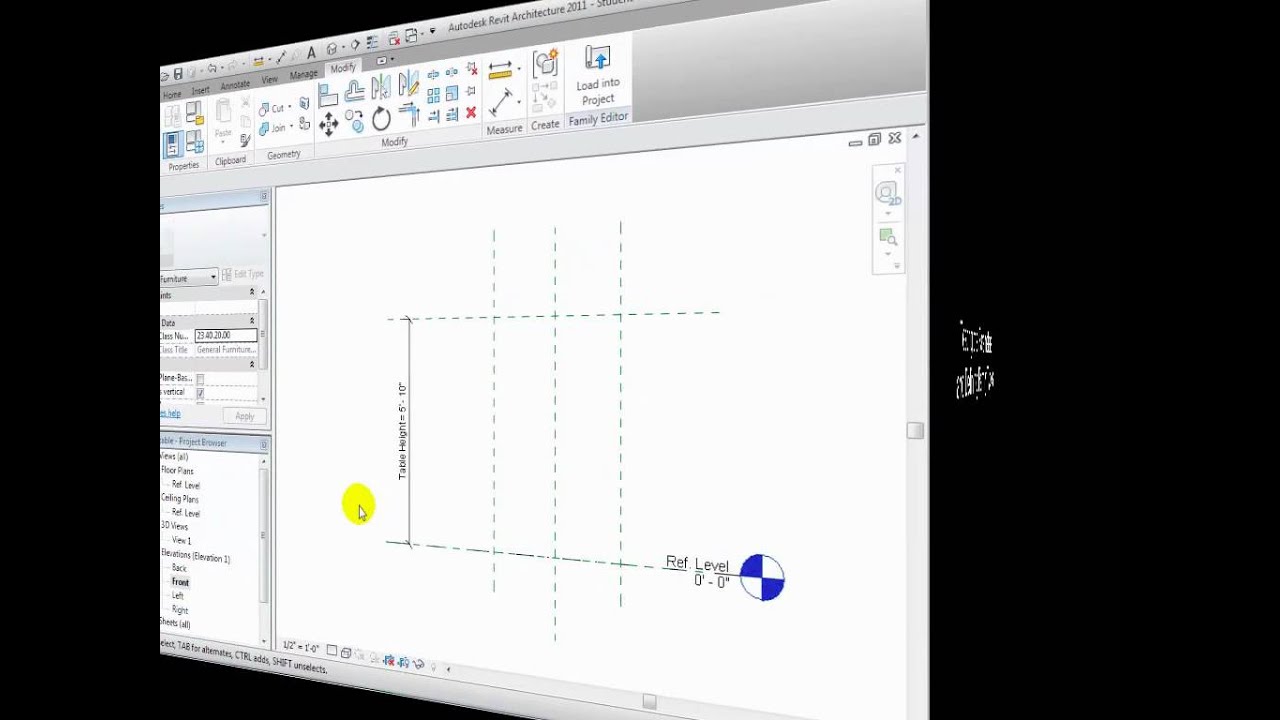Viewport: 1280px width, 720px height.
Task: Click the blue Ref. Level head symbol
Action: (x=762, y=577)
